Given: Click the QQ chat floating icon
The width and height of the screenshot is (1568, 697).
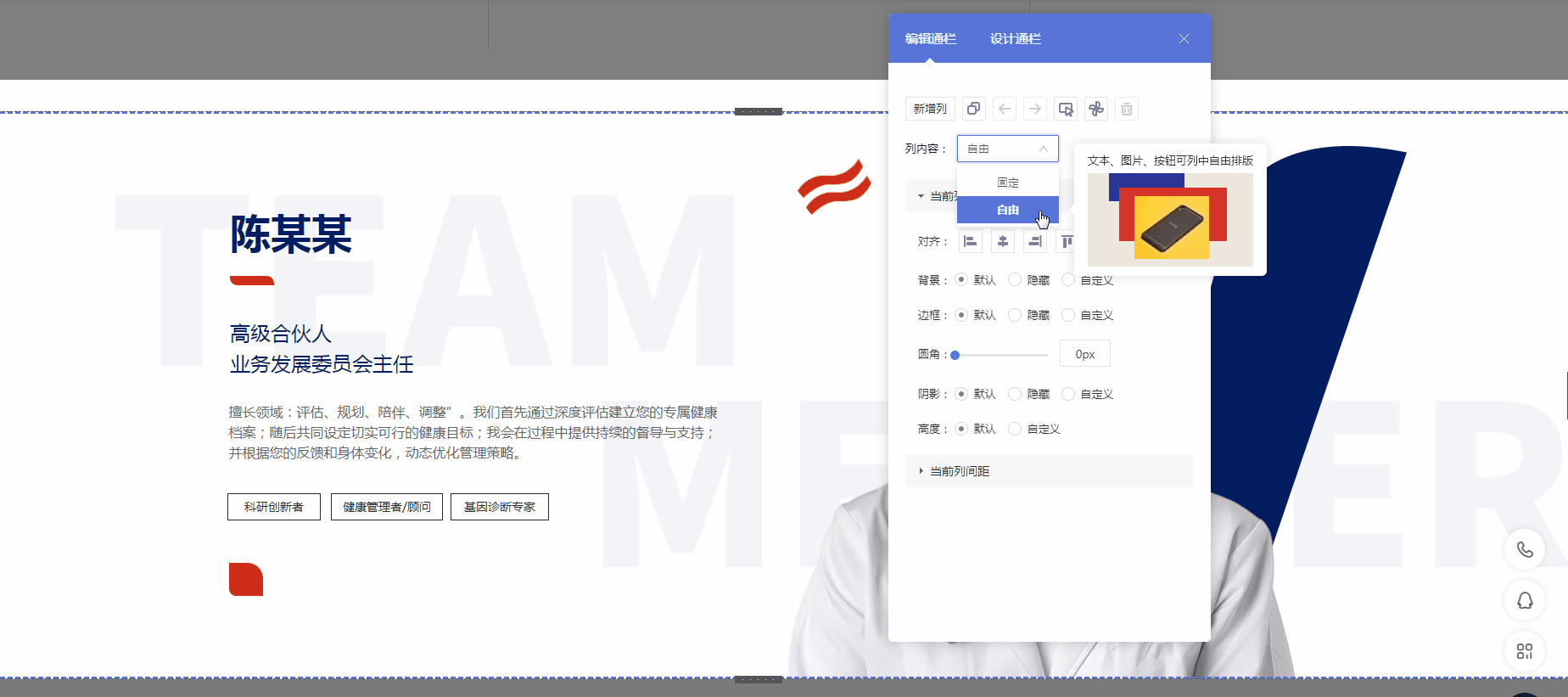Looking at the screenshot, I should click(1524, 601).
